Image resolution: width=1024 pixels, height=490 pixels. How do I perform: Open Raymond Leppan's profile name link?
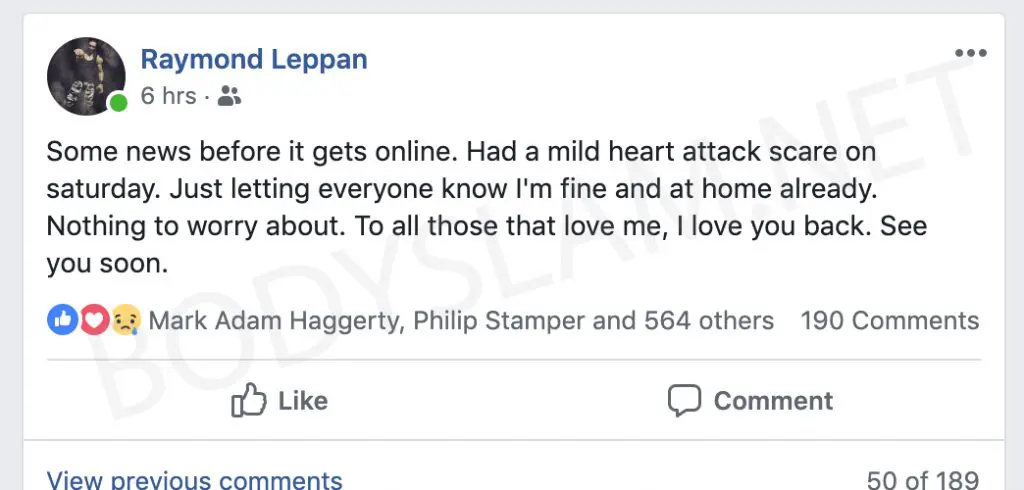(x=254, y=59)
